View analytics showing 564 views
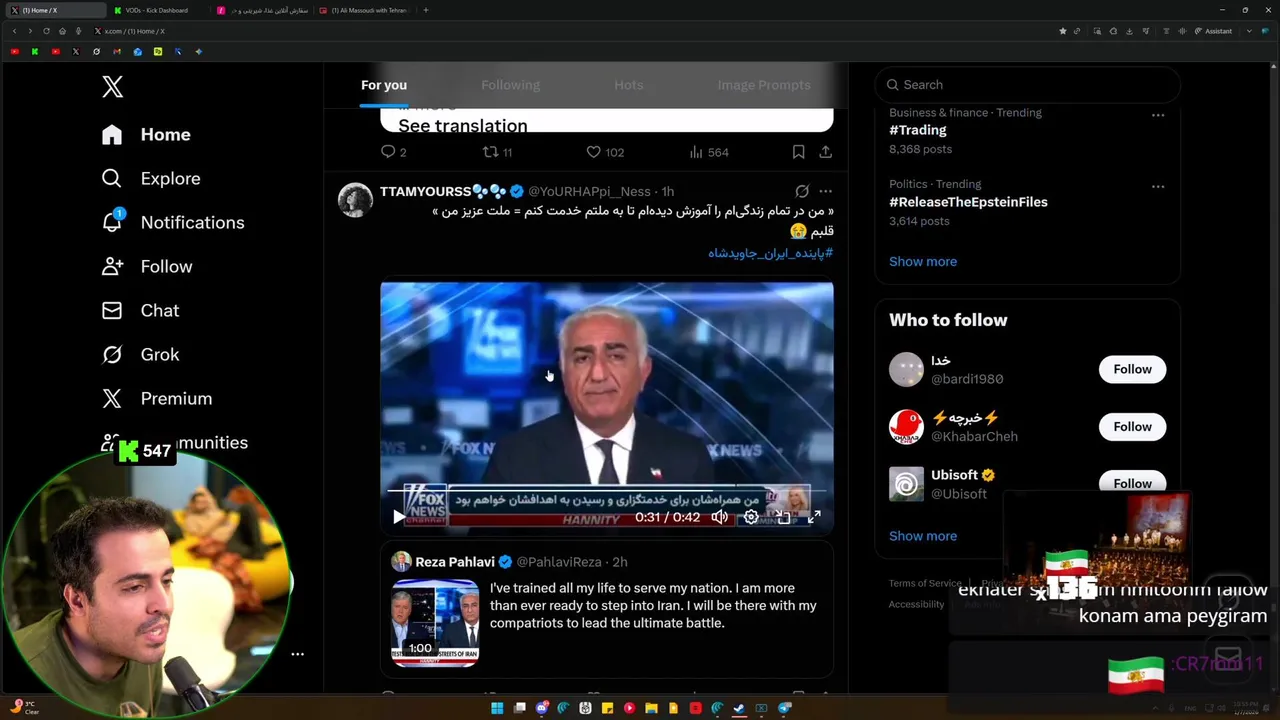The width and height of the screenshot is (1280, 720). point(709,152)
